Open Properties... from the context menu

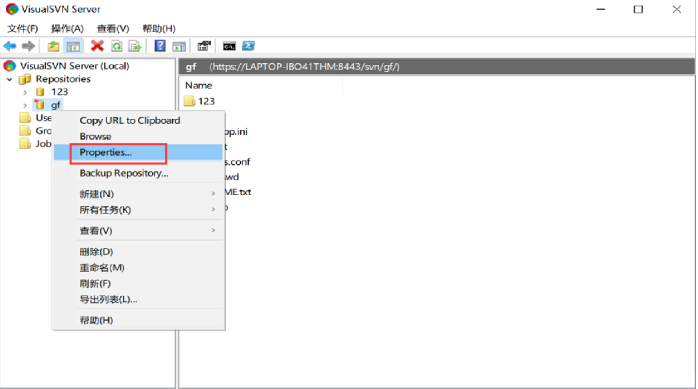[x=138, y=152]
